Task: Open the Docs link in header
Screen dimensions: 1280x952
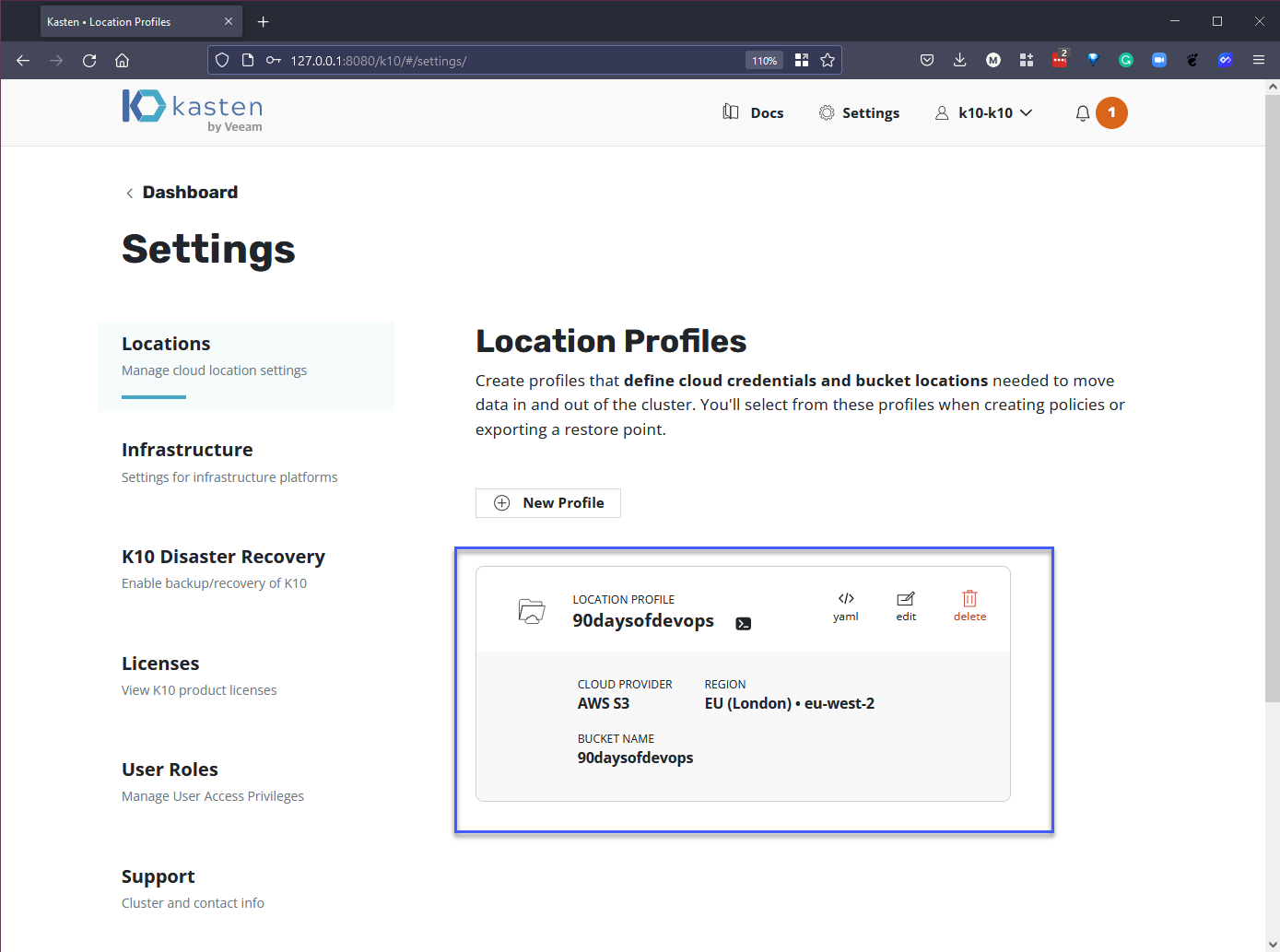Action: click(x=754, y=113)
